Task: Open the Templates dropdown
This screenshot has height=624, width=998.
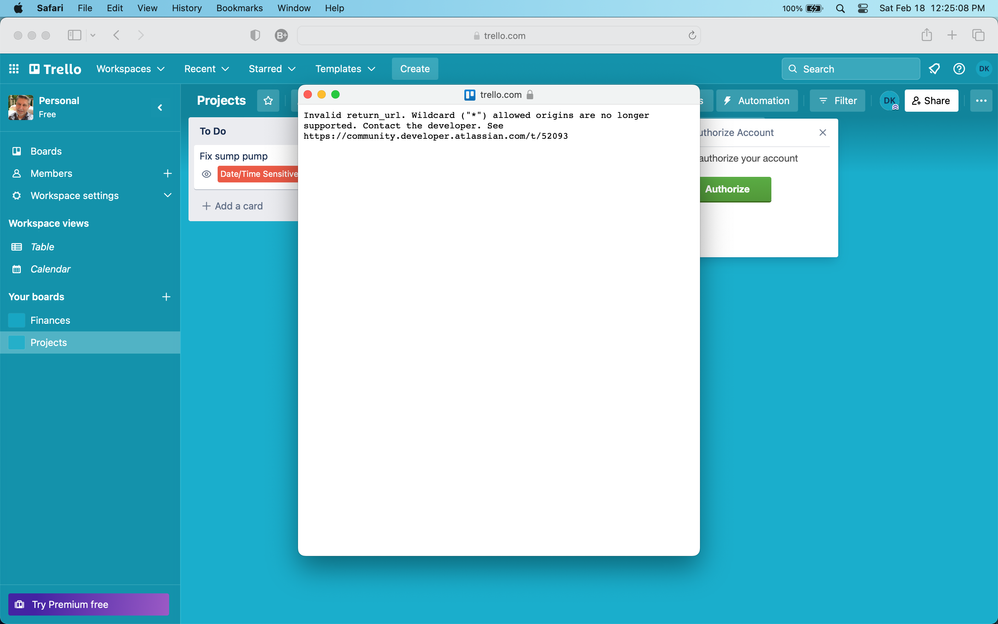Action: point(345,69)
